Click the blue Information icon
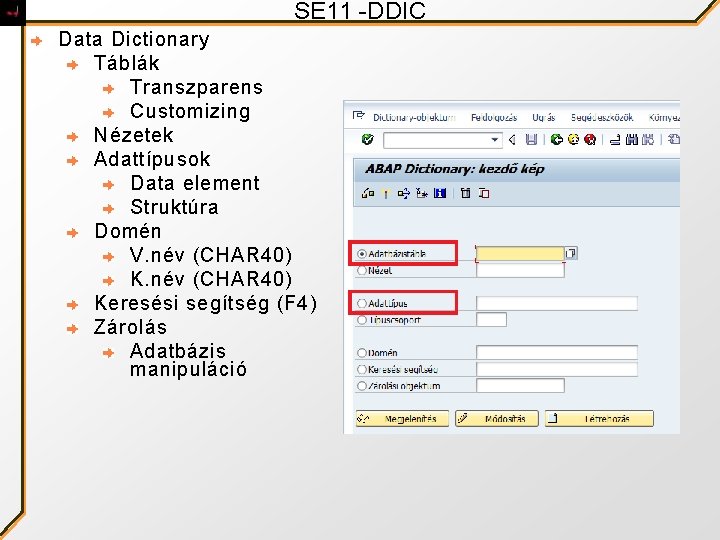Viewport: 720px width, 540px height. pos(439,193)
